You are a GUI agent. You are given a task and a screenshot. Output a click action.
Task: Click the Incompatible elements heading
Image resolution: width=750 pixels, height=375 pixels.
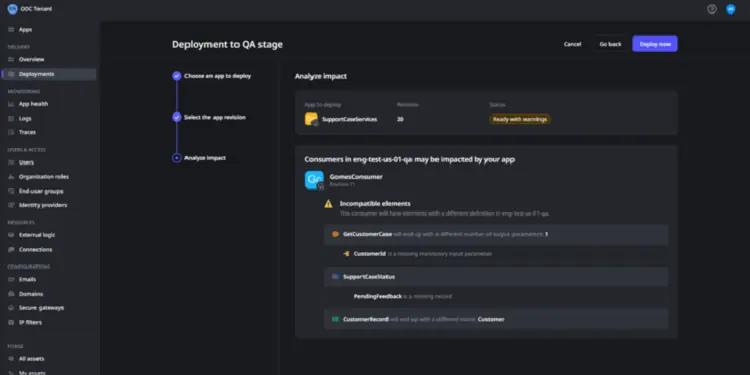point(375,204)
